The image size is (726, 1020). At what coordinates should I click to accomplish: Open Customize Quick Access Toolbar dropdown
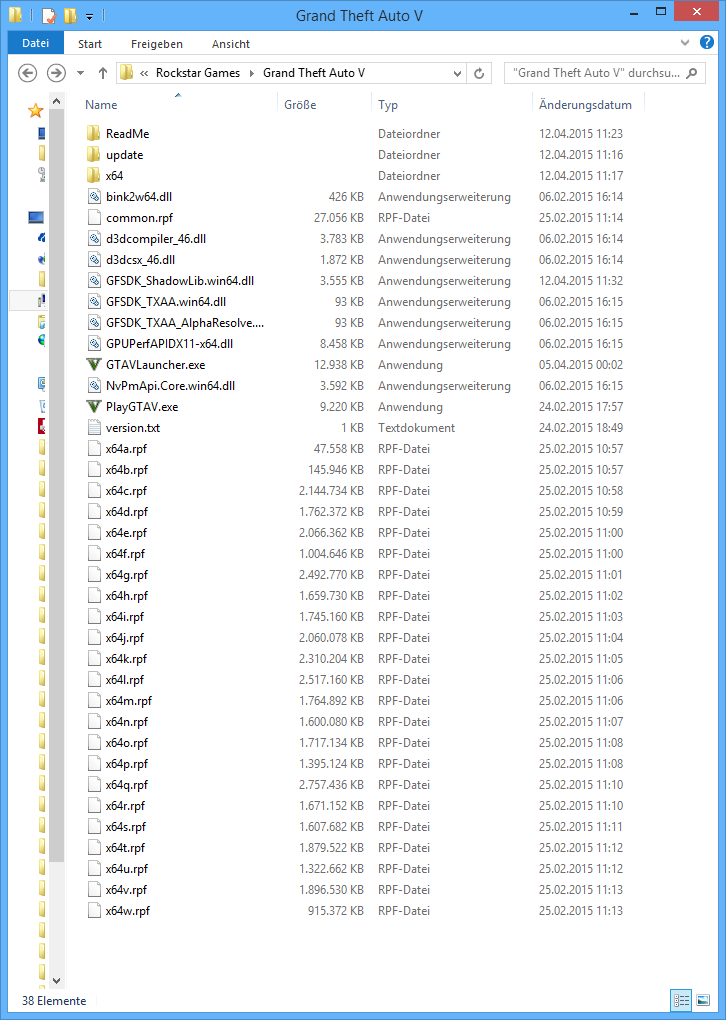pyautogui.click(x=90, y=15)
